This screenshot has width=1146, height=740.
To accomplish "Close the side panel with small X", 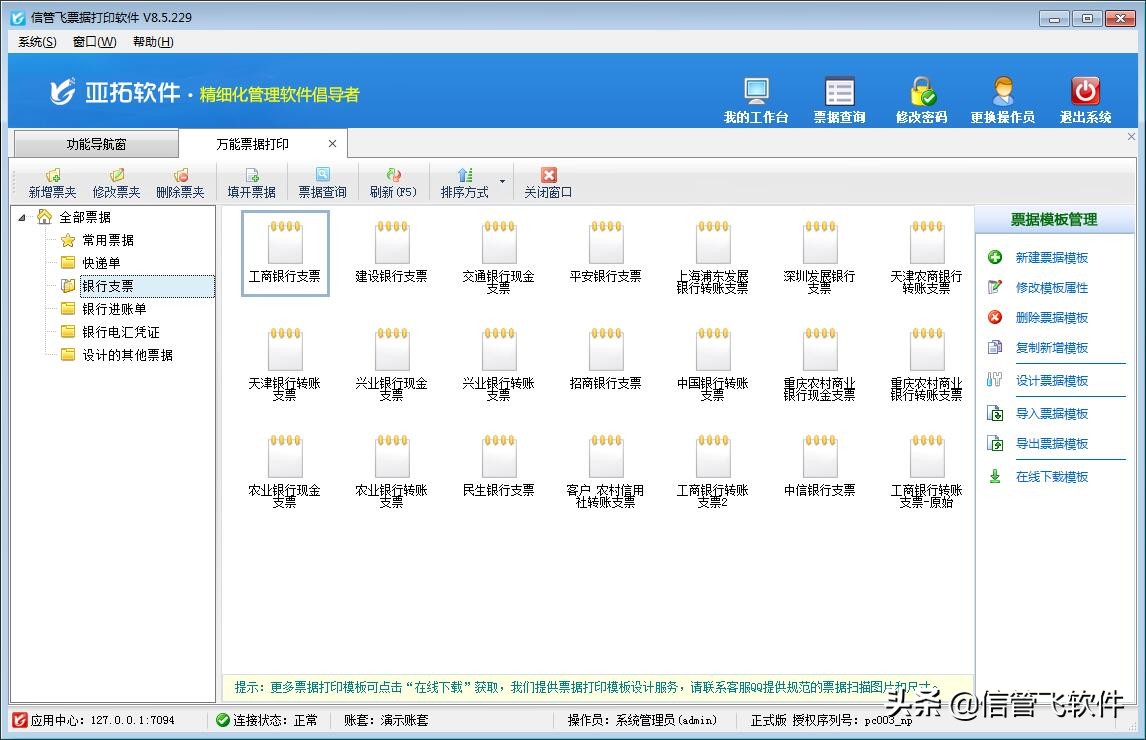I will pyautogui.click(x=1131, y=137).
